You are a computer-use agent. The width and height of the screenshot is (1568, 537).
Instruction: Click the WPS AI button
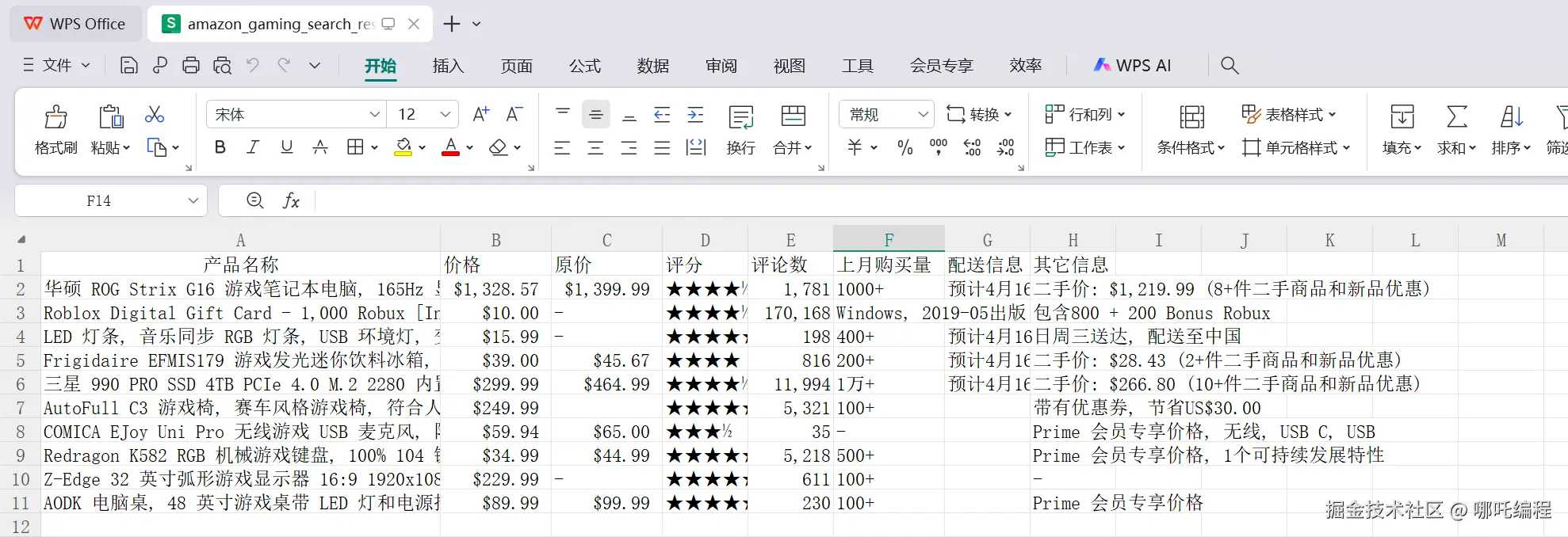[x=1132, y=66]
